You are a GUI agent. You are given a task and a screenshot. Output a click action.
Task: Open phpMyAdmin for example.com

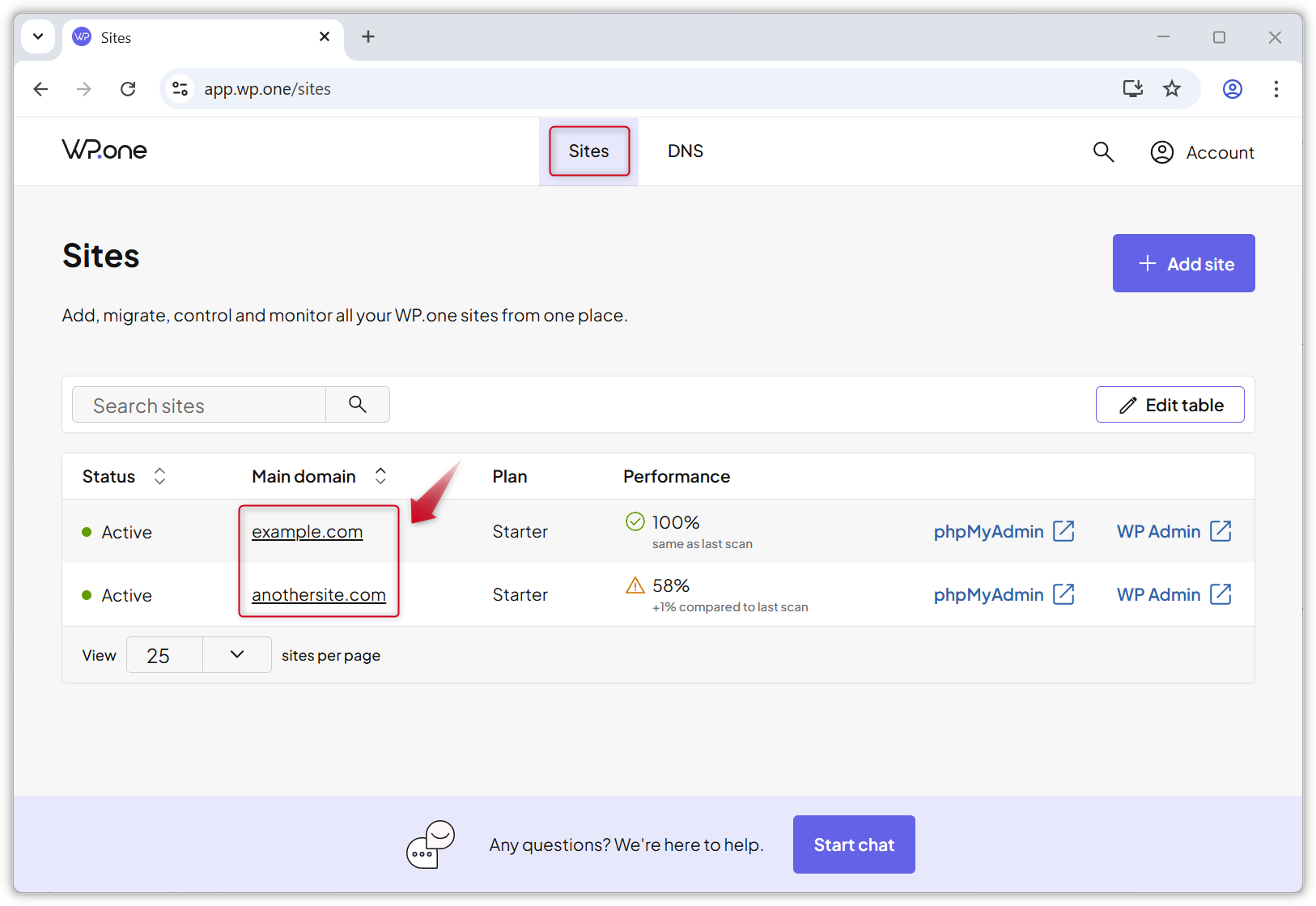coord(1003,532)
